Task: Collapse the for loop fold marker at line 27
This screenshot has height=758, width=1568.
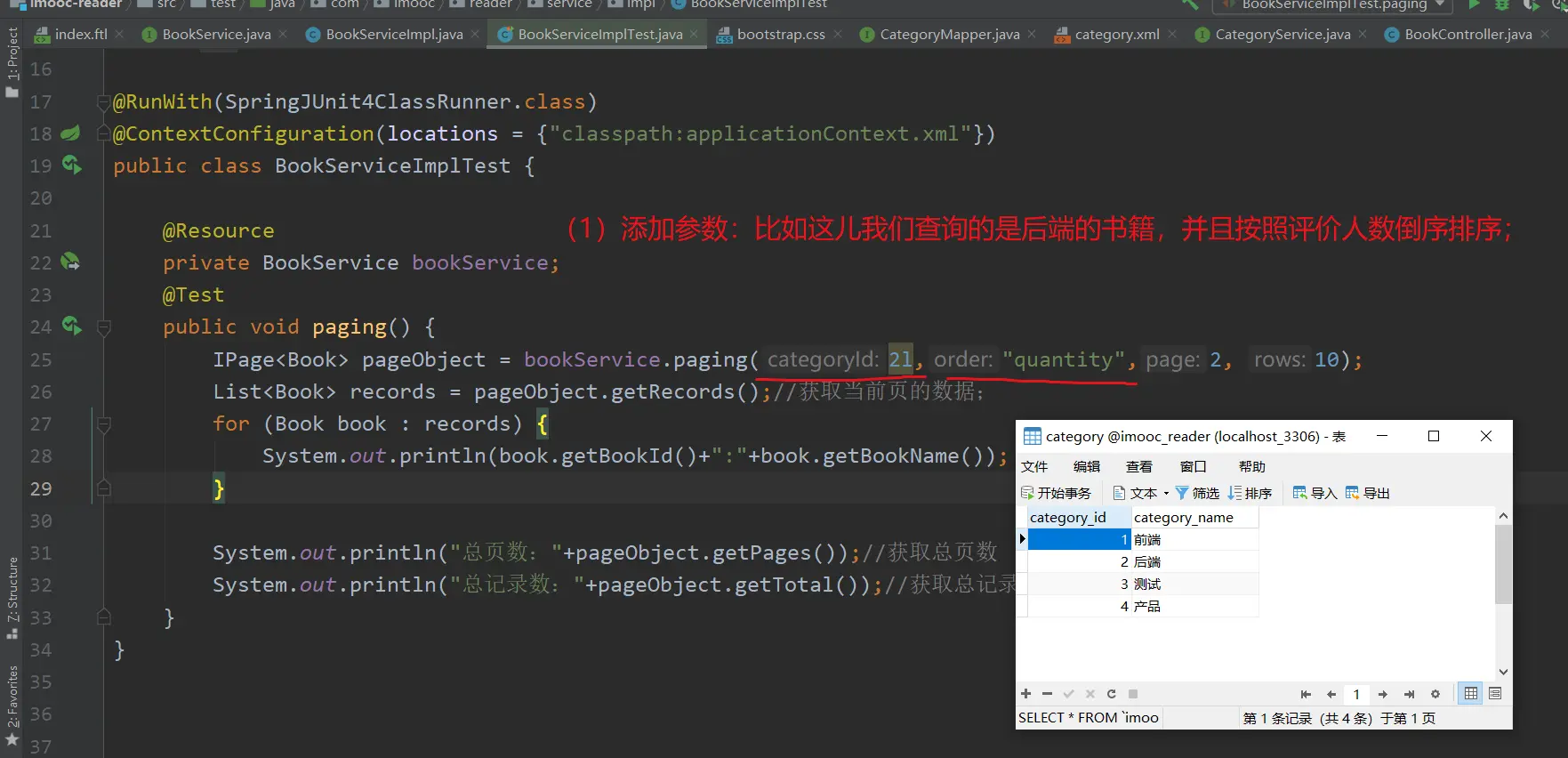Action: click(x=104, y=424)
